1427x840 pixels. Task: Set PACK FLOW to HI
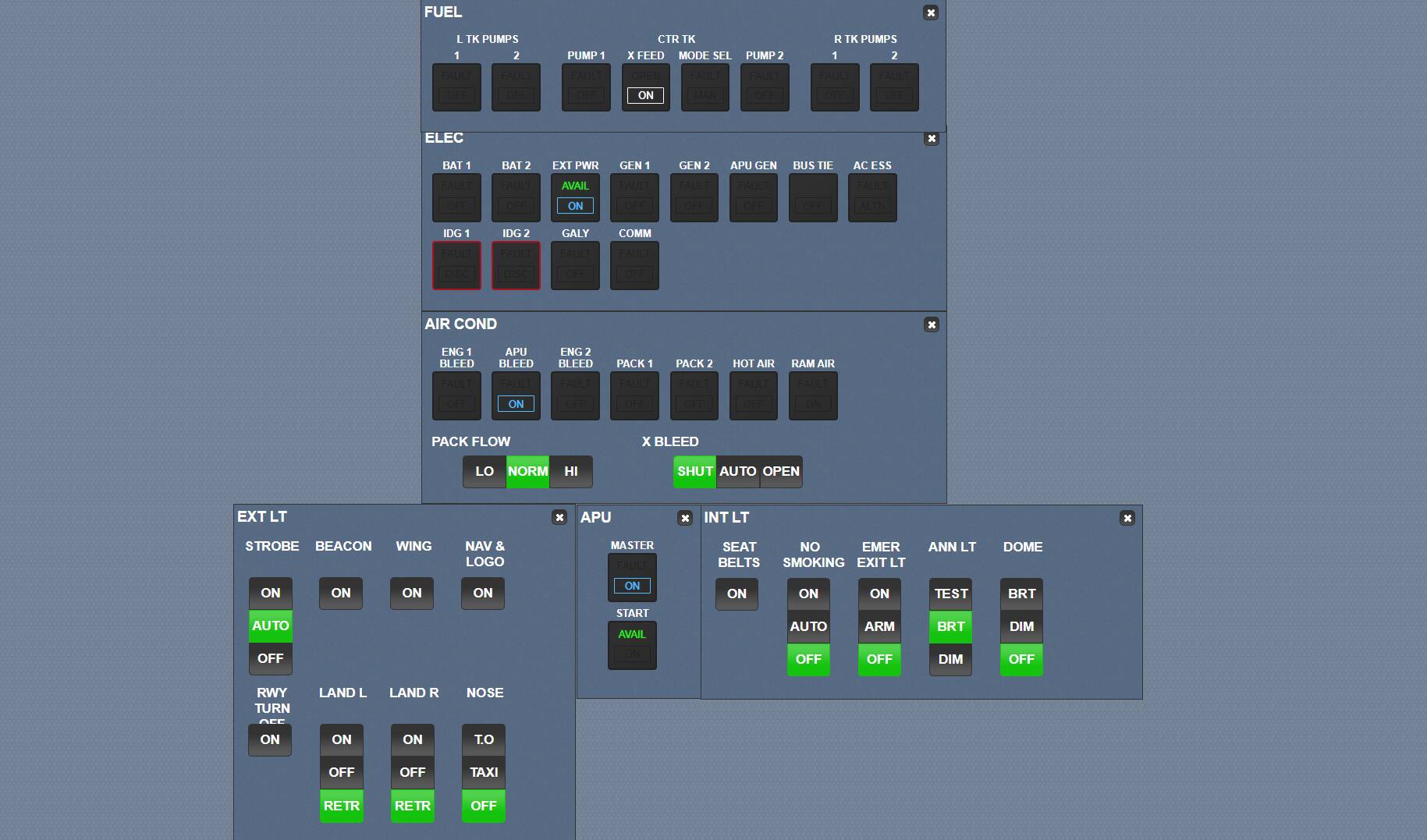tap(571, 471)
